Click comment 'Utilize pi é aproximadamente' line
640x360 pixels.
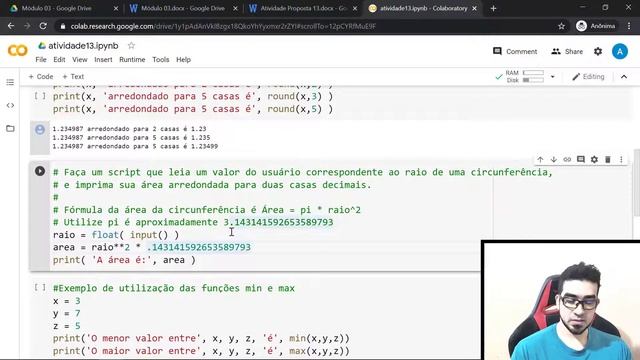[193, 222]
